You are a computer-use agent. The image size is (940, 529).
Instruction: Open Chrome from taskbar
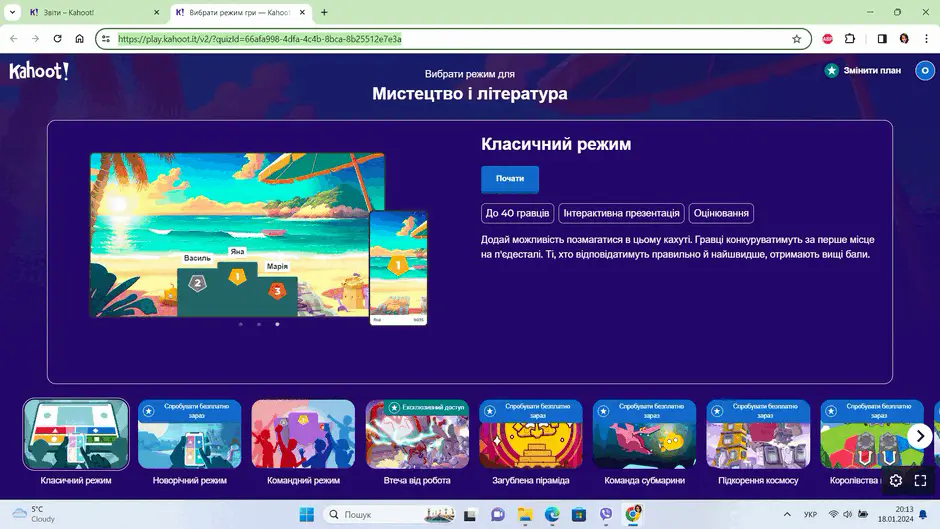(633, 515)
